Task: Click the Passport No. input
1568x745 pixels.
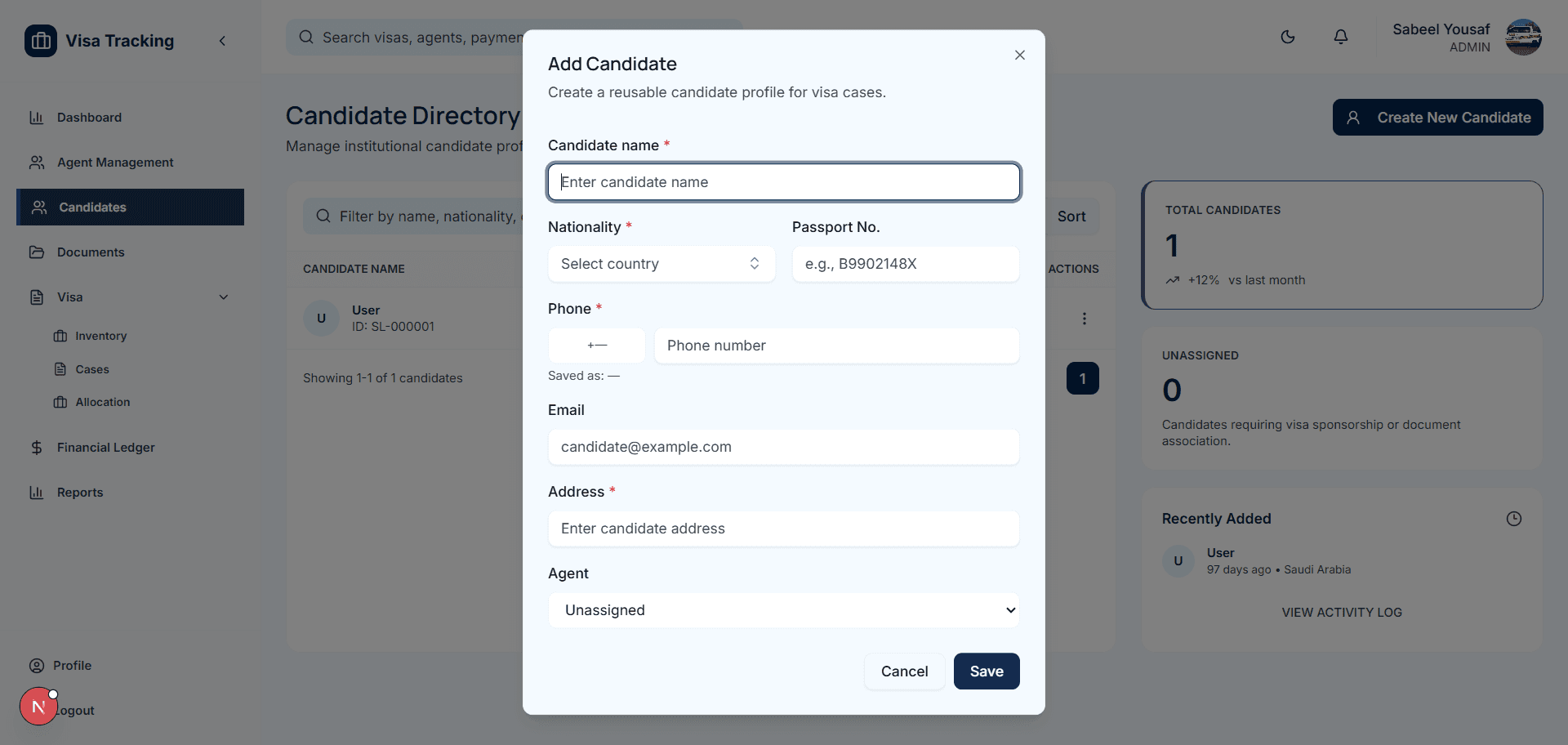Action: (906, 264)
